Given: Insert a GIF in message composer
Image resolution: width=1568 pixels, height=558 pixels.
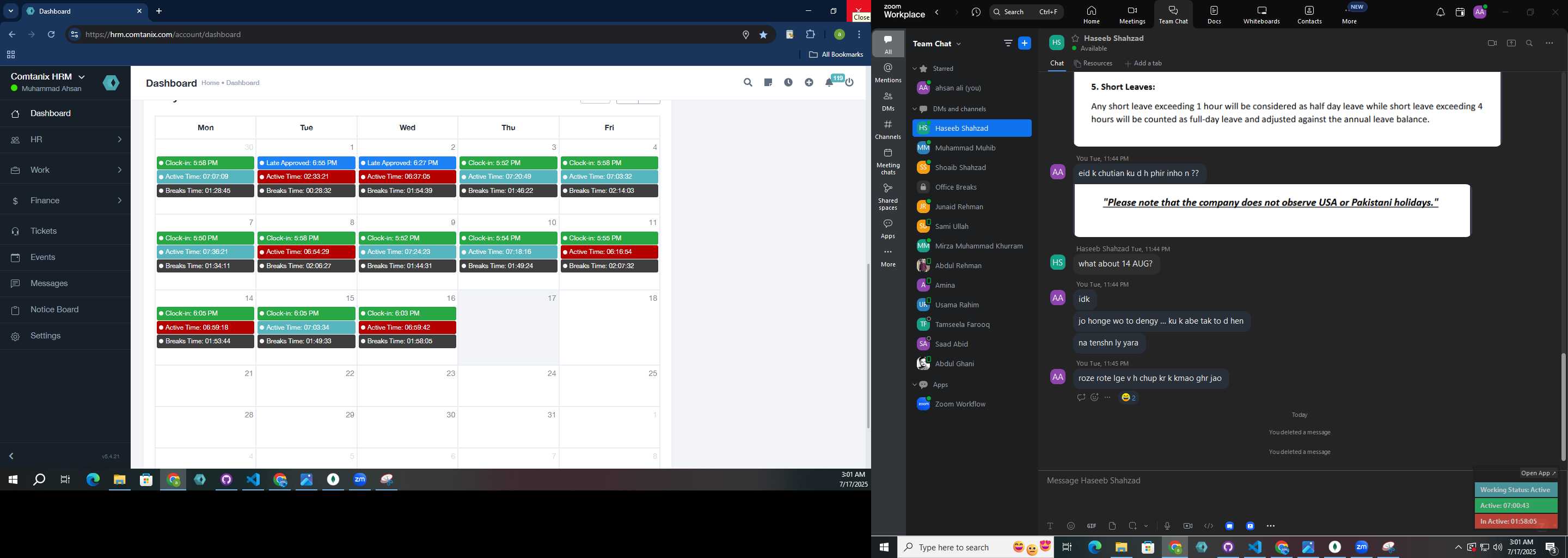Looking at the screenshot, I should tap(1092, 526).
